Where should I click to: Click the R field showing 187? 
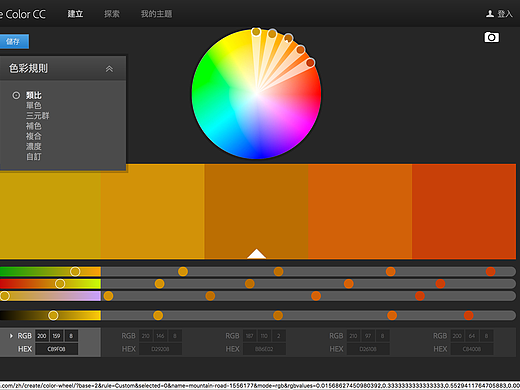point(250,336)
